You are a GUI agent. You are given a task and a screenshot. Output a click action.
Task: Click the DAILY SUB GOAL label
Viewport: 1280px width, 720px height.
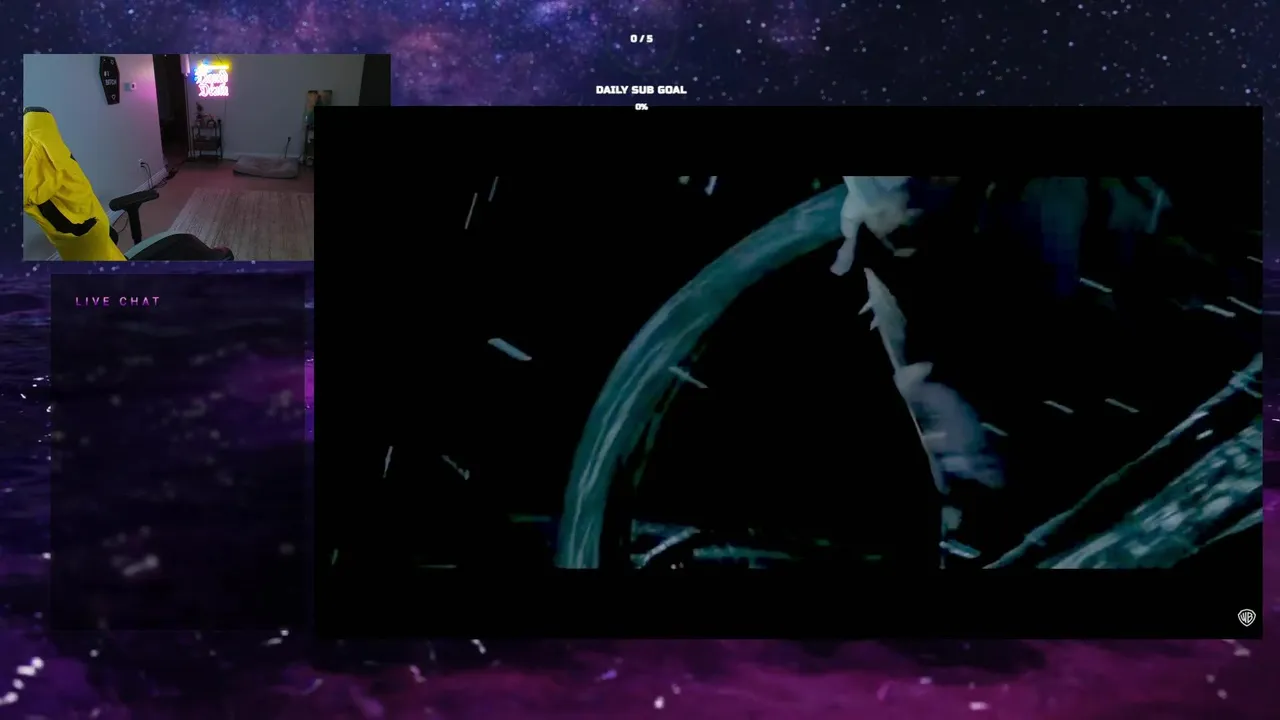click(x=641, y=90)
